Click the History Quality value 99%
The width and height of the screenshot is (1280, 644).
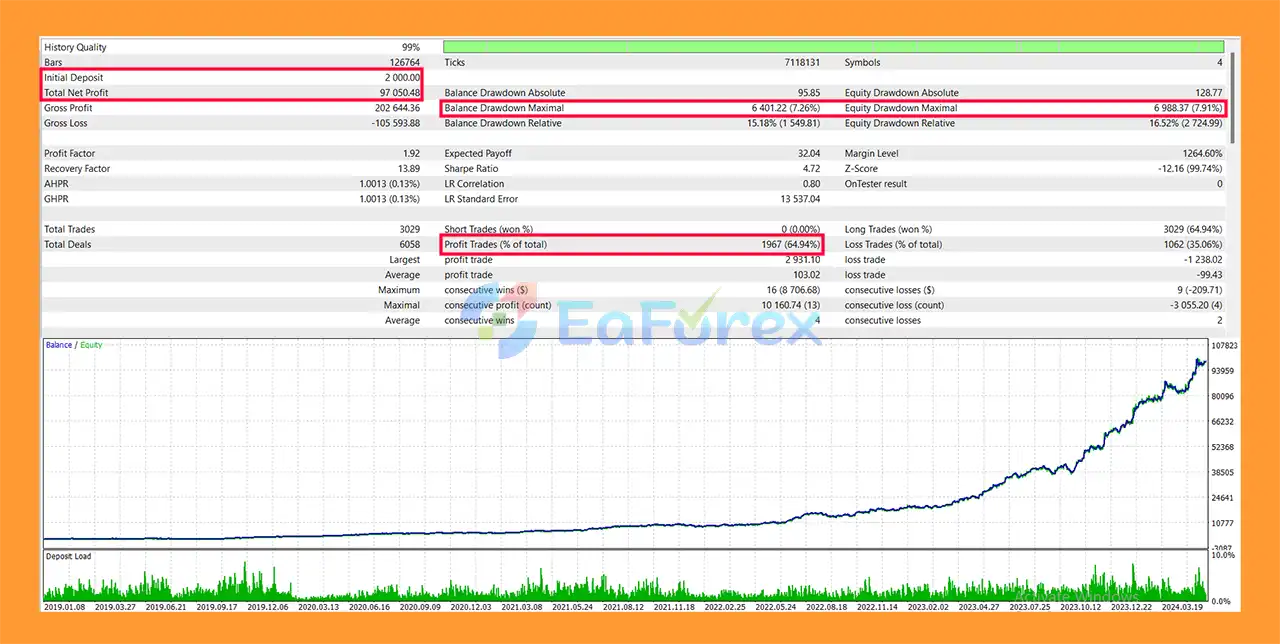pos(409,47)
